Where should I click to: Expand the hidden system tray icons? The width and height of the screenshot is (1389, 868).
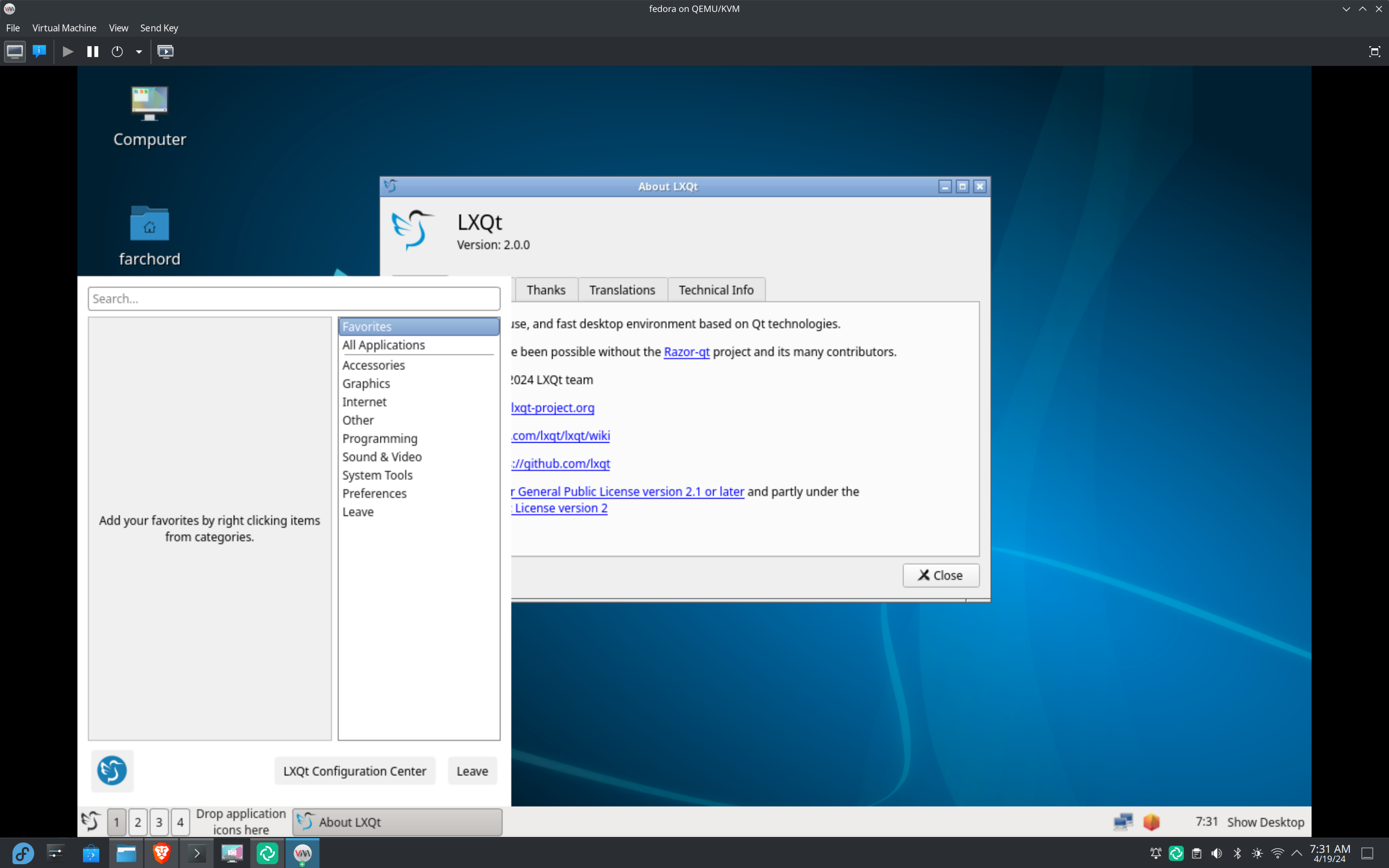[1297, 854]
